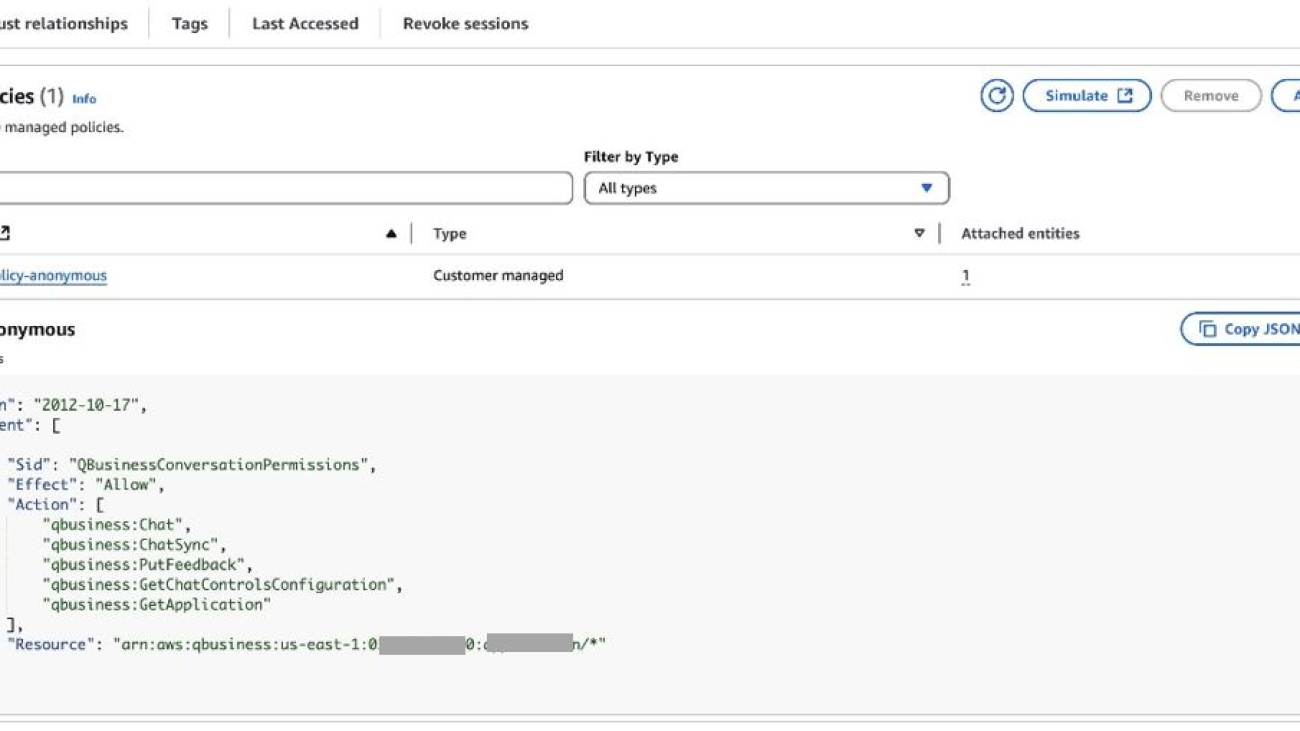Open the Filter by Type dropdown
Viewport: 1300px width, 731px height.
click(x=766, y=188)
